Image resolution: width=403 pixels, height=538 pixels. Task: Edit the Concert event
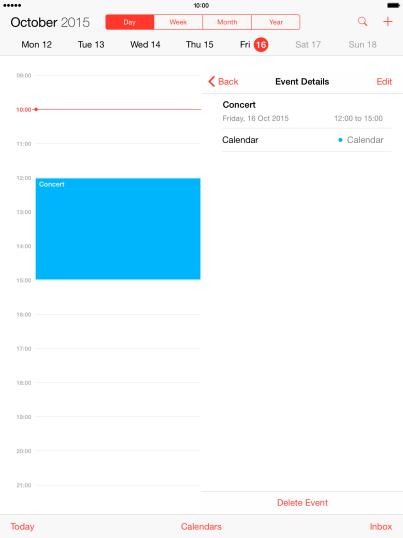384,82
